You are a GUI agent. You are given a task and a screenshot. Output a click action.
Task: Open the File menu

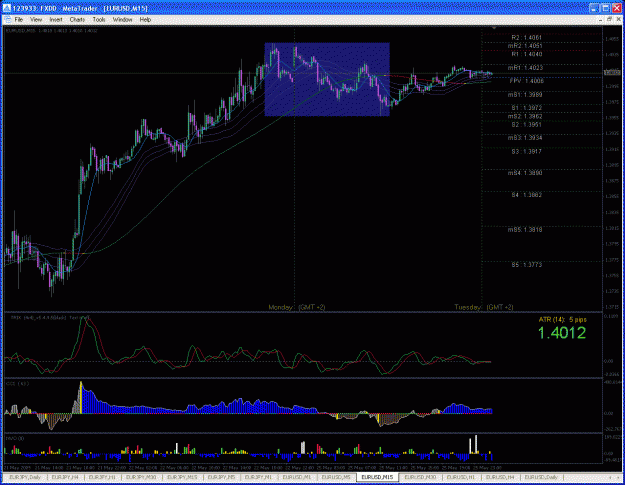18,20
